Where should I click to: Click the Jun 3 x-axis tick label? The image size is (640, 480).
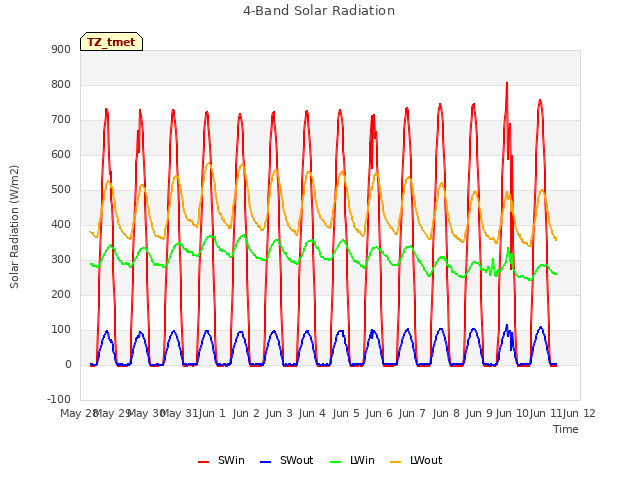click(x=279, y=413)
